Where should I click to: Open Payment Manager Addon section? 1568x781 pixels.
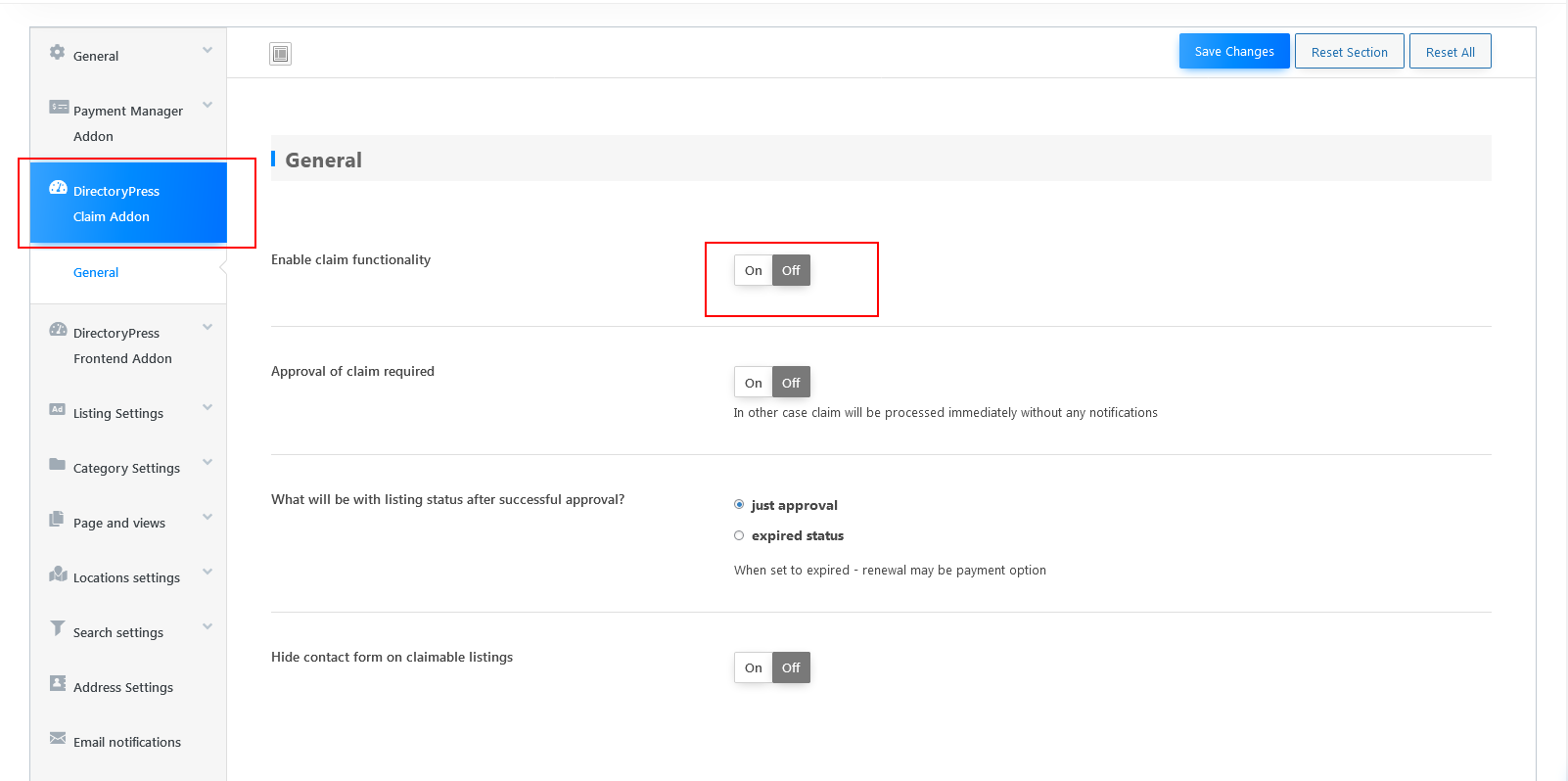pos(128,122)
